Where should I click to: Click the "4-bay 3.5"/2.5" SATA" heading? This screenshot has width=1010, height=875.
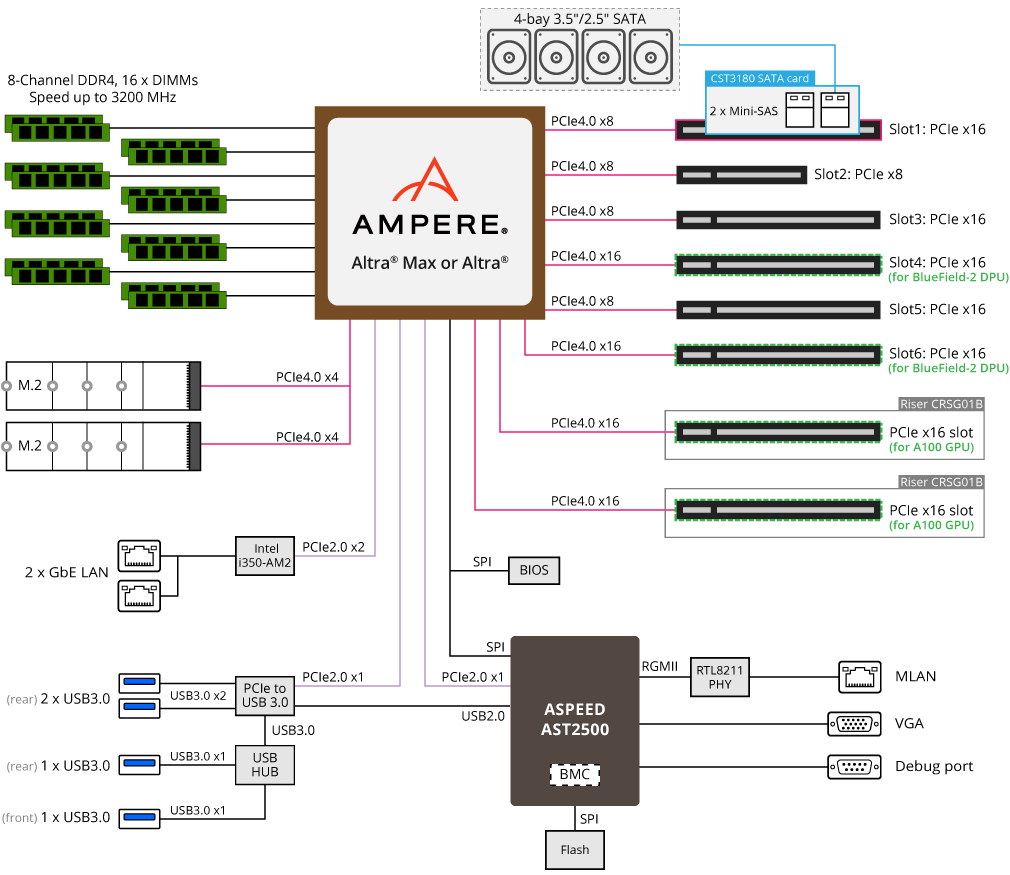click(x=580, y=19)
